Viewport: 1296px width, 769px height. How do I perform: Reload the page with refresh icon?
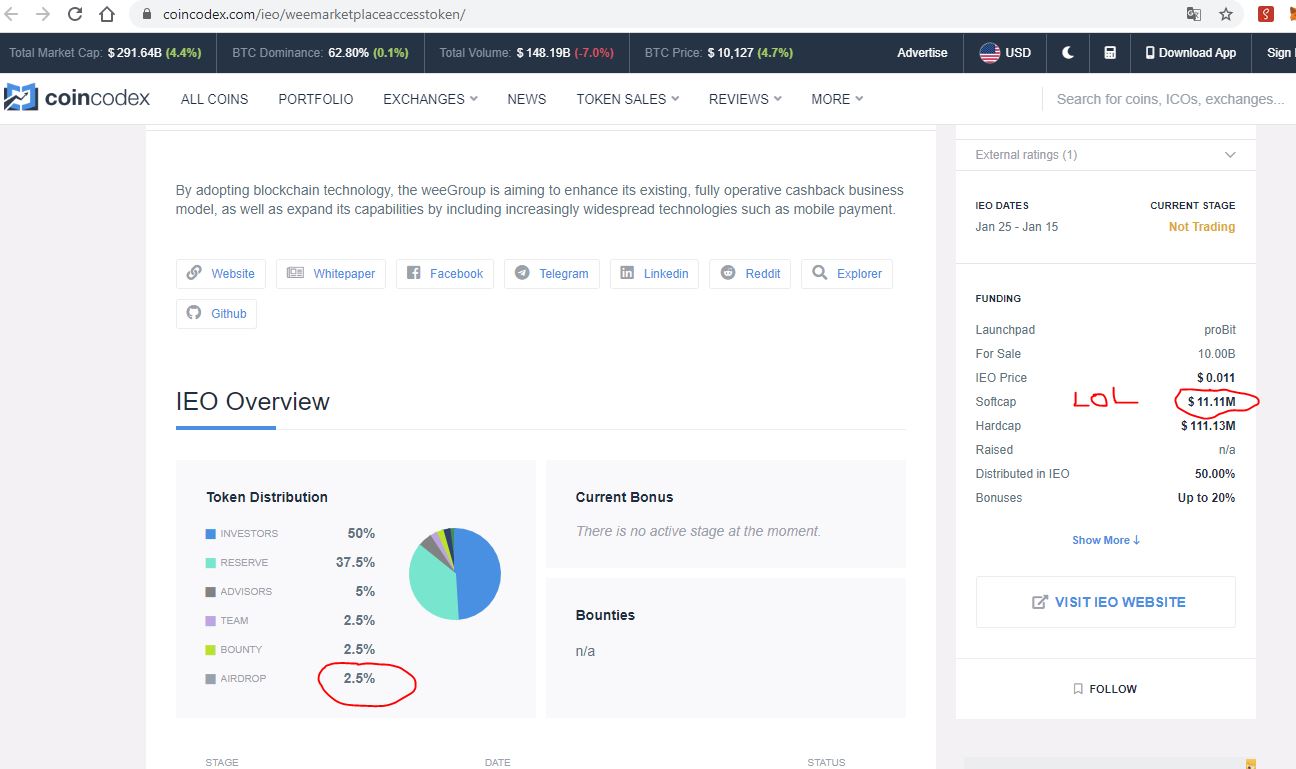(x=75, y=15)
